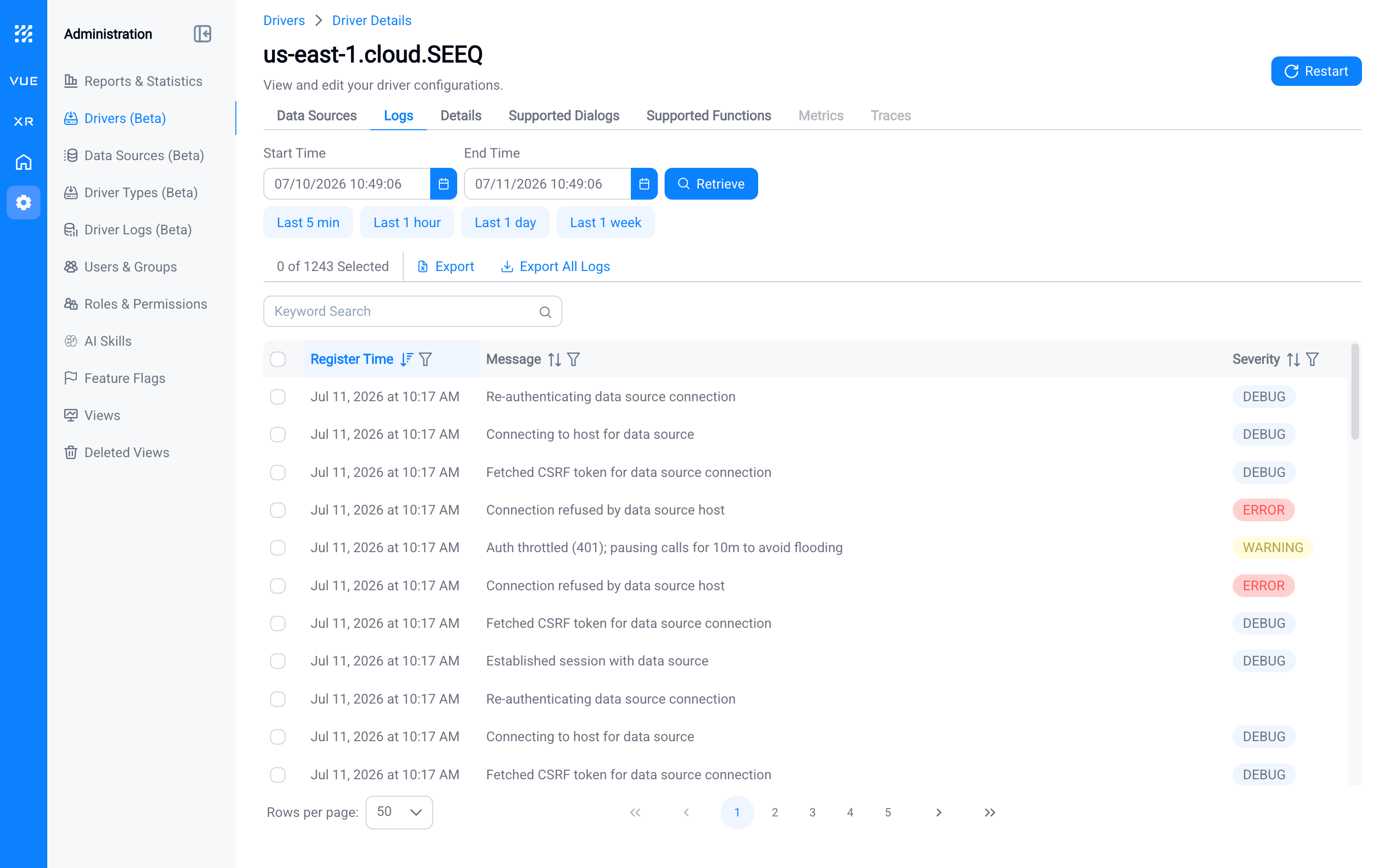Select the settings gear icon in the rail

(24, 203)
